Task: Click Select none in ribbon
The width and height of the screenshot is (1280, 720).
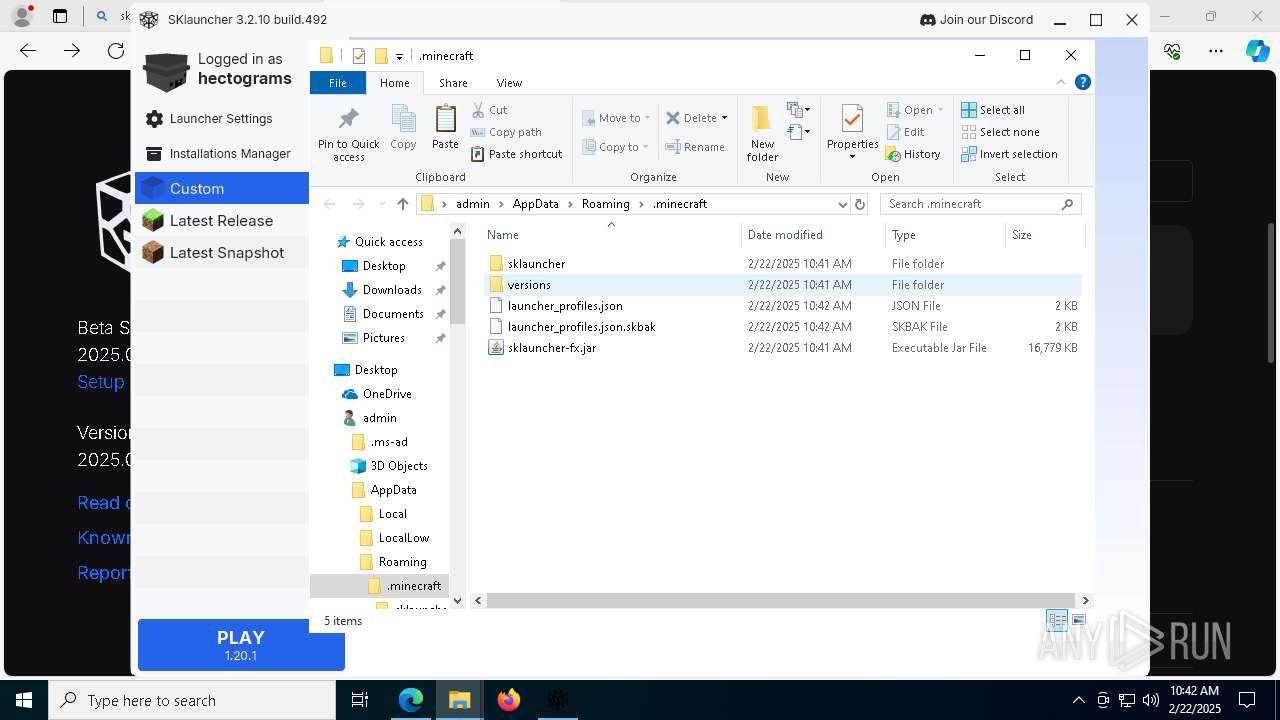Action: point(1000,132)
